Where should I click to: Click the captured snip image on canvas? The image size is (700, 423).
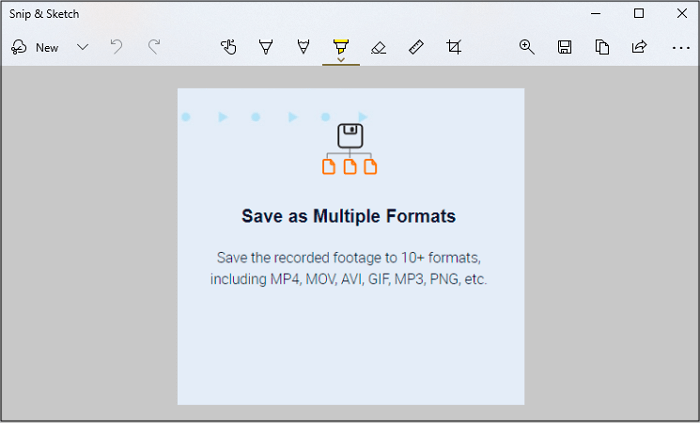pos(350,246)
